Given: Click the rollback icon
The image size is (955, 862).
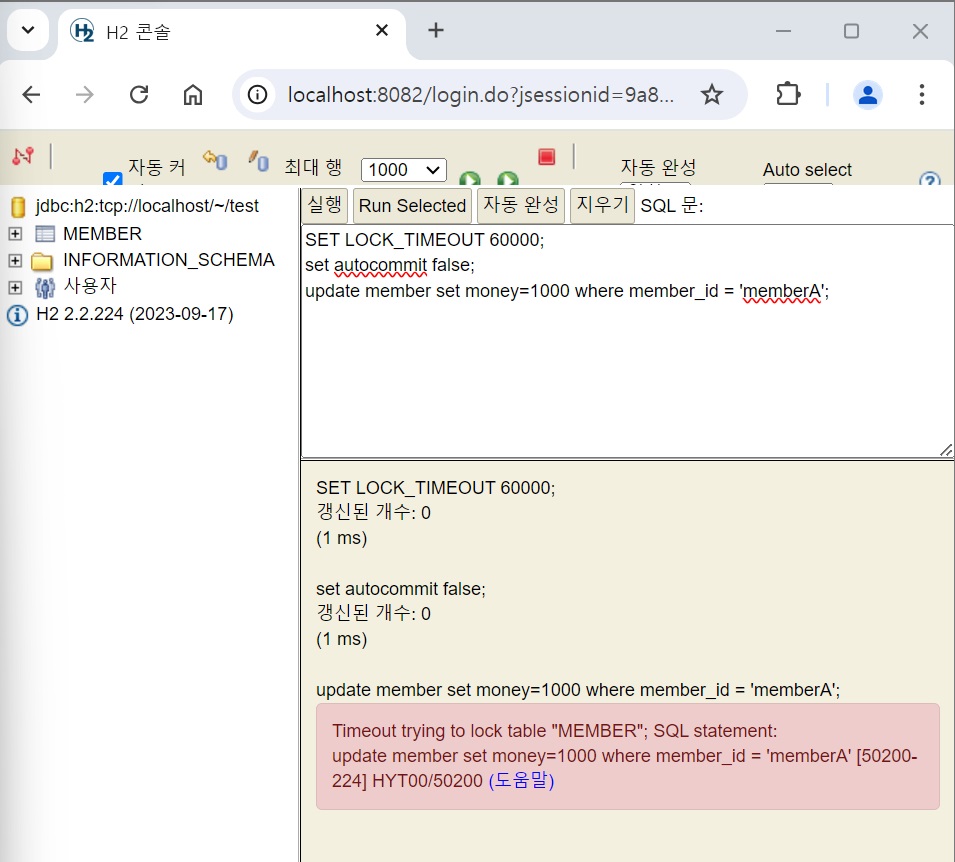Looking at the screenshot, I should [215, 160].
